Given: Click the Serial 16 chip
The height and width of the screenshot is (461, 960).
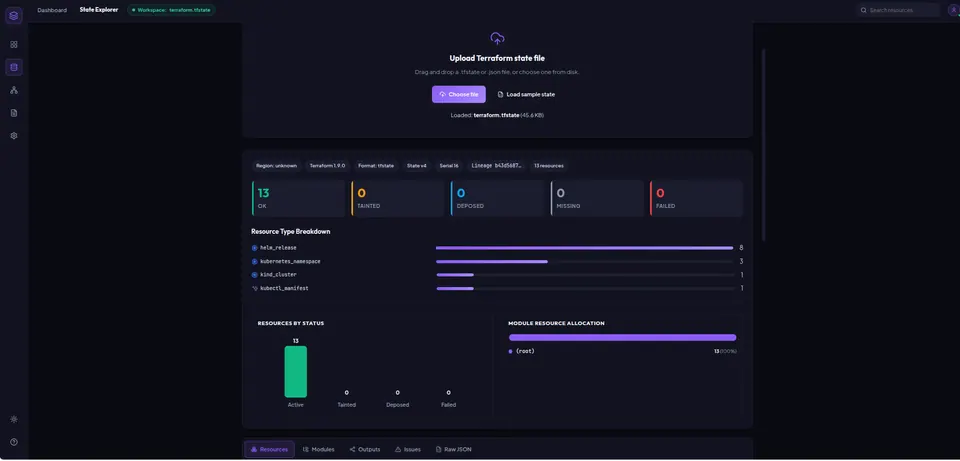Looking at the screenshot, I should tap(449, 166).
